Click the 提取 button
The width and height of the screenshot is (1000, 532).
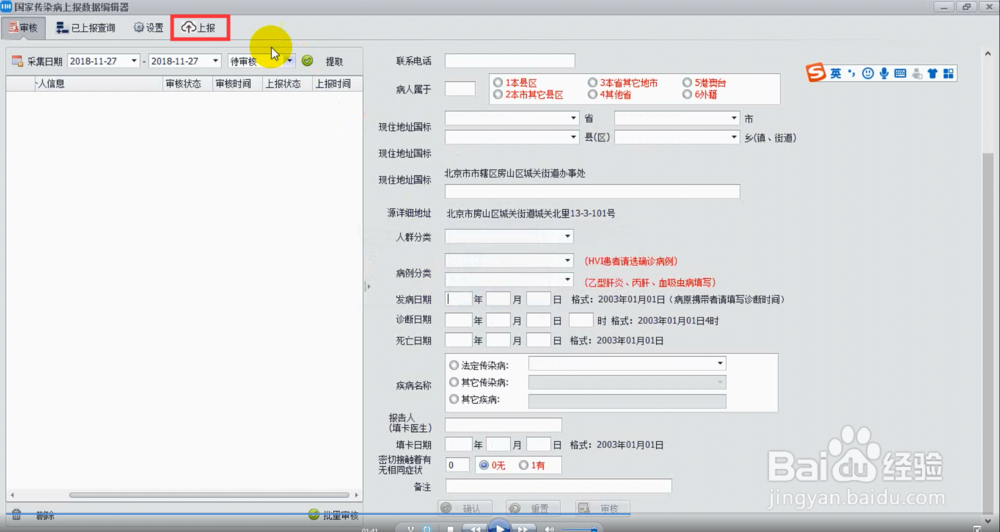[x=334, y=61]
